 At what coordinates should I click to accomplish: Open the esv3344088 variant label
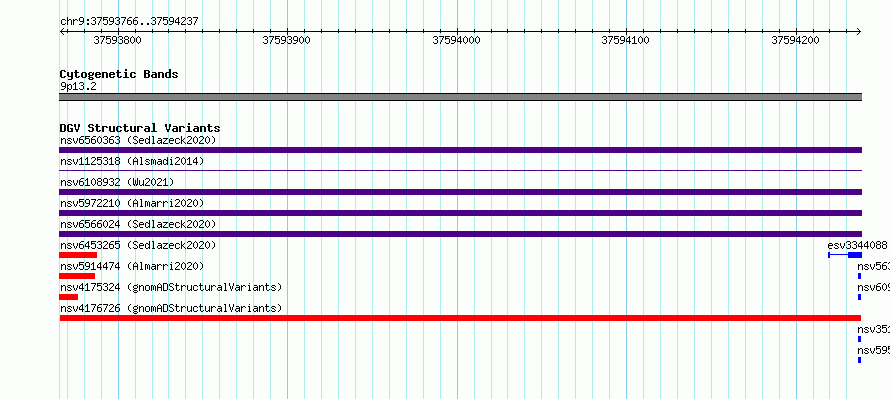[857, 245]
